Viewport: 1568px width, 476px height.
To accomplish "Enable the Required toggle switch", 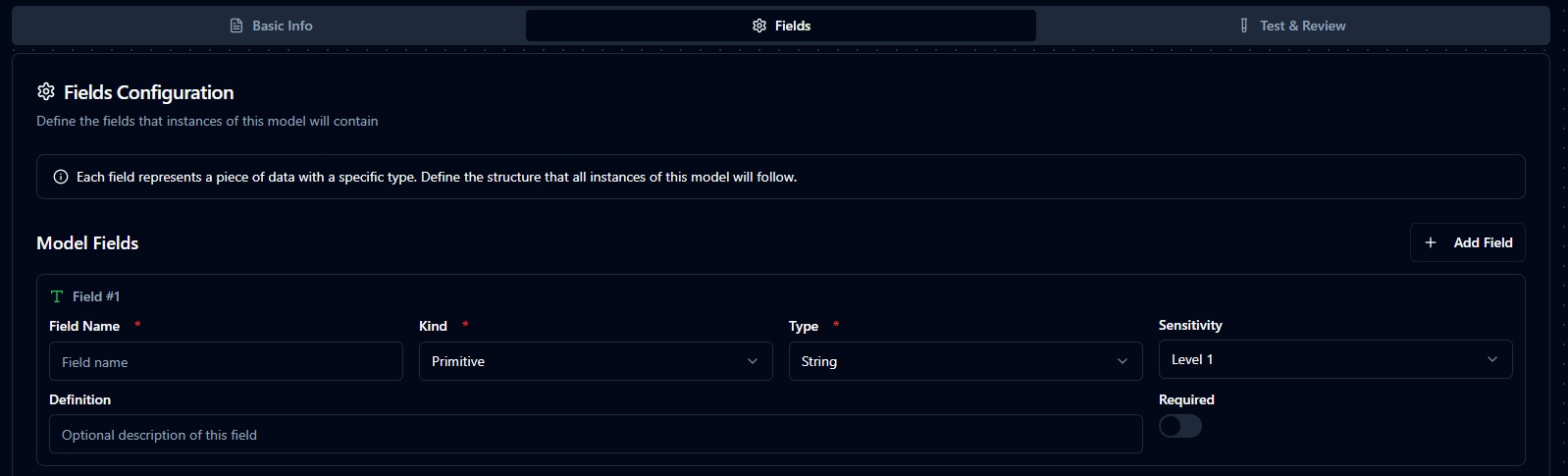I will pos(1179,426).
